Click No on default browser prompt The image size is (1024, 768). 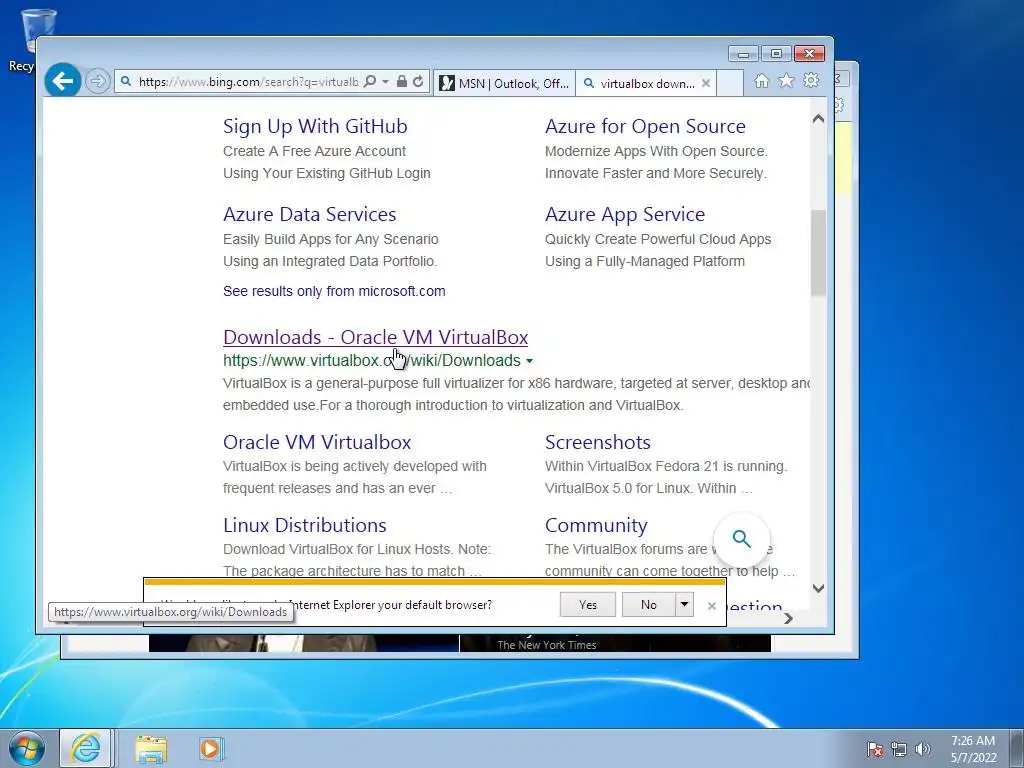click(648, 605)
